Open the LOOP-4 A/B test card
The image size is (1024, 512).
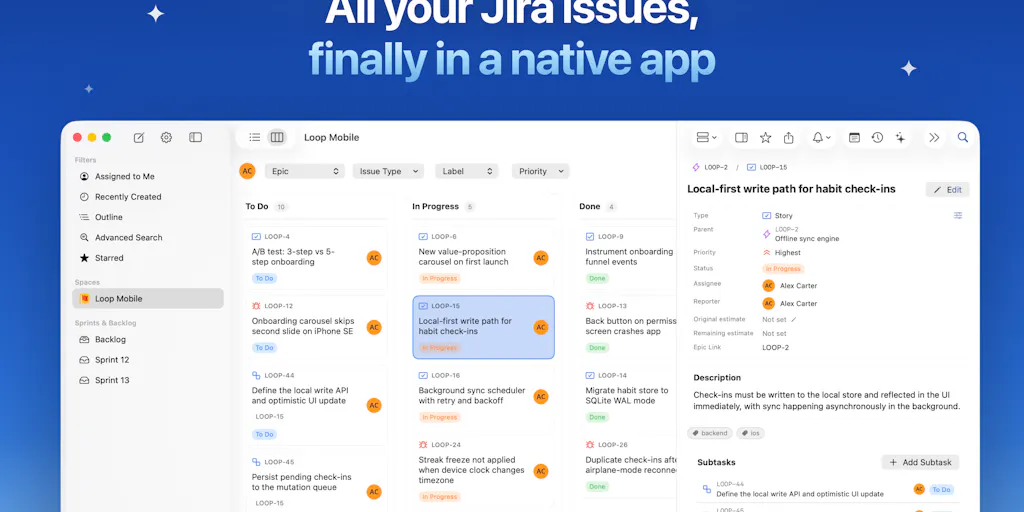[316, 257]
